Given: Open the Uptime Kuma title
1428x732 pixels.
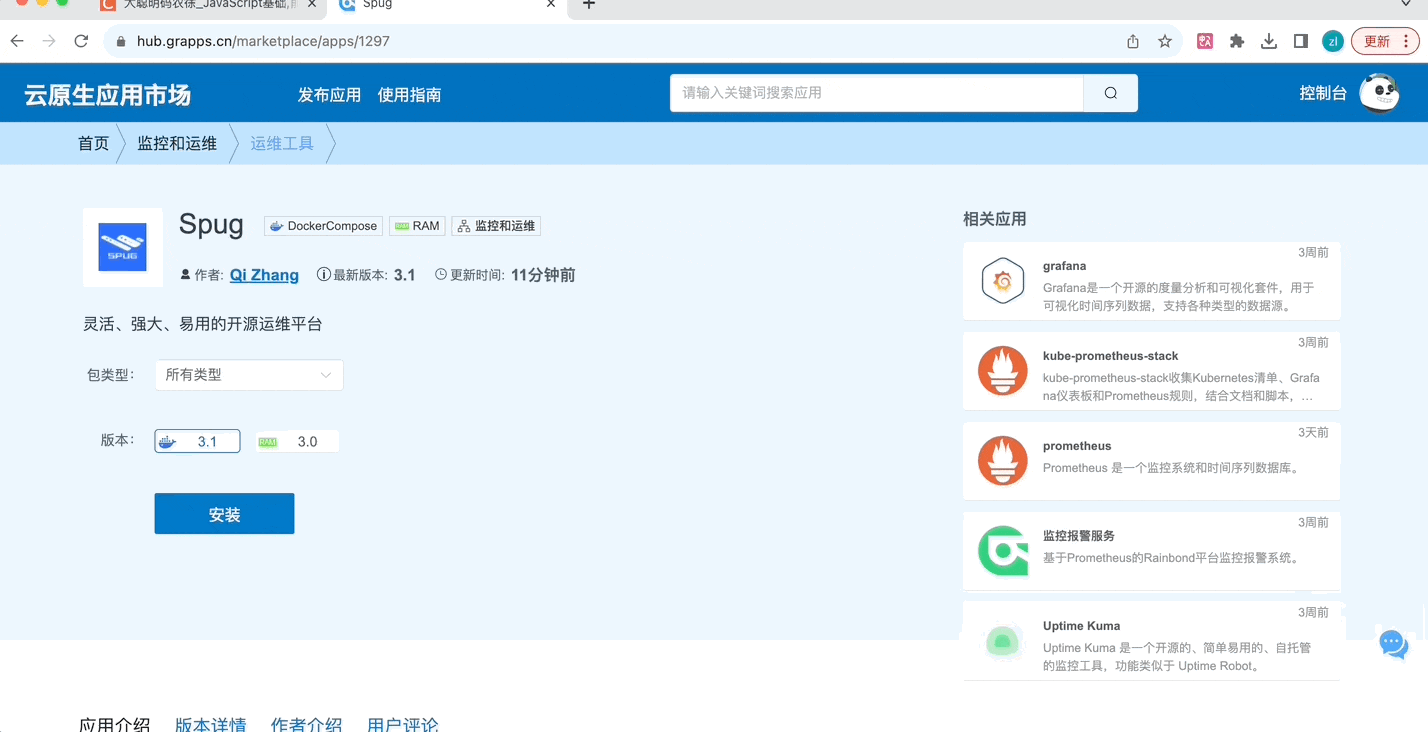Looking at the screenshot, I should (1081, 626).
